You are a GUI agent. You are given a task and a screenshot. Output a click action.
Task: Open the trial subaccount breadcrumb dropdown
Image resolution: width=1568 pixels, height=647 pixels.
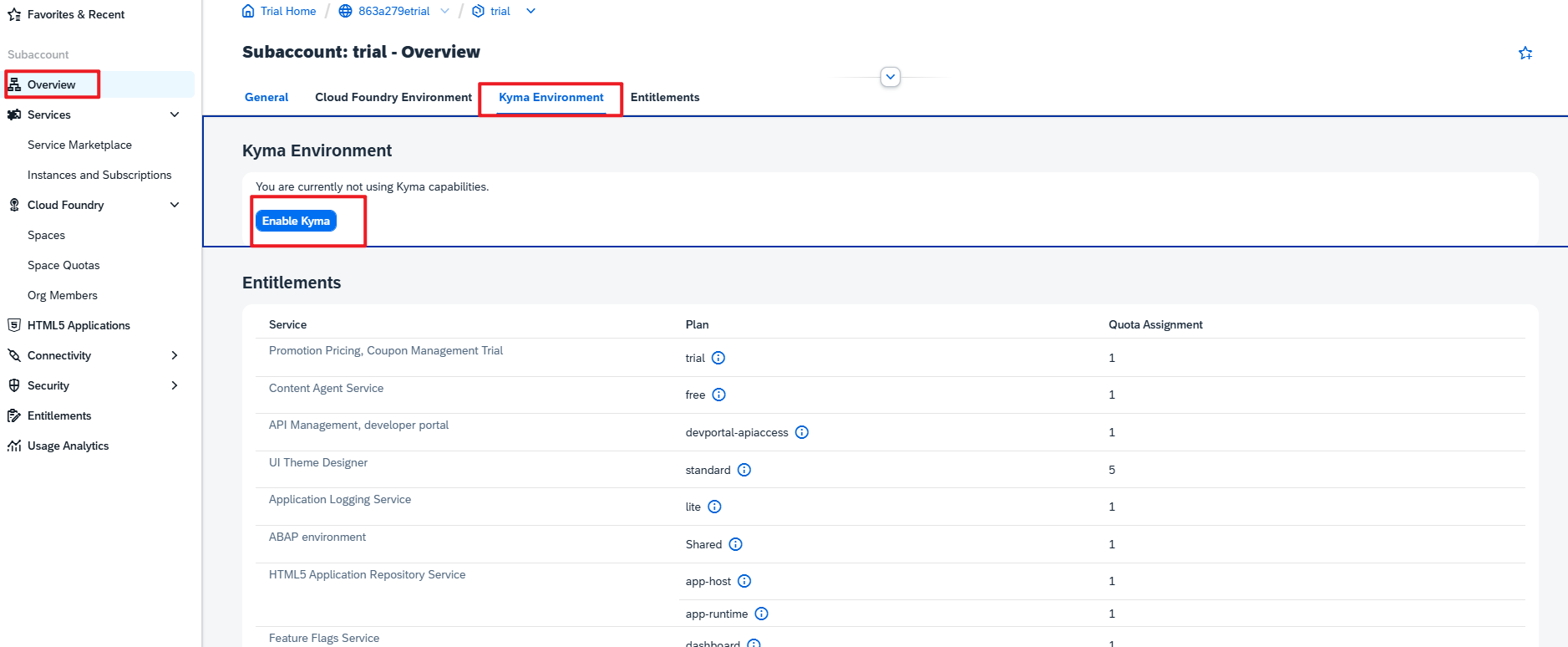530,11
